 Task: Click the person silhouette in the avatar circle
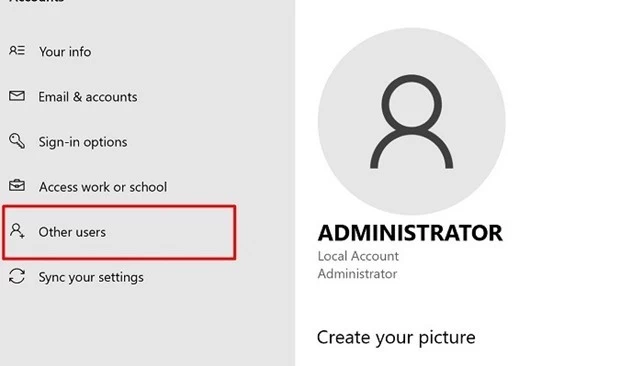[411, 122]
